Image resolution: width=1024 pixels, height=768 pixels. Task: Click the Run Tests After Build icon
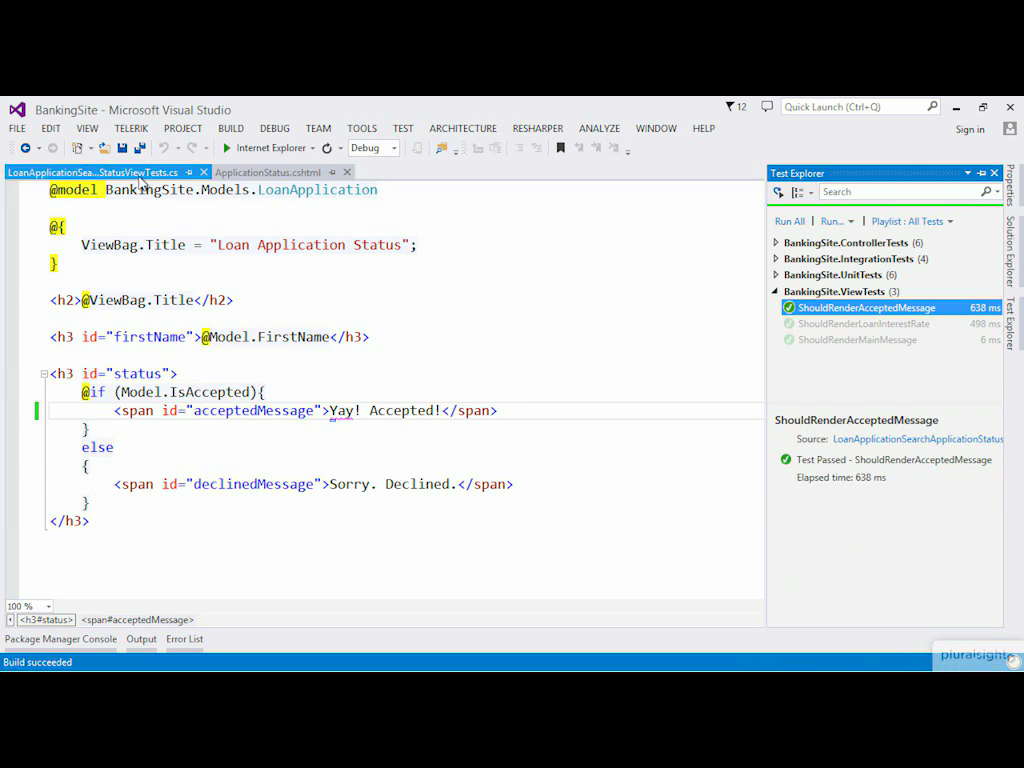pos(778,192)
